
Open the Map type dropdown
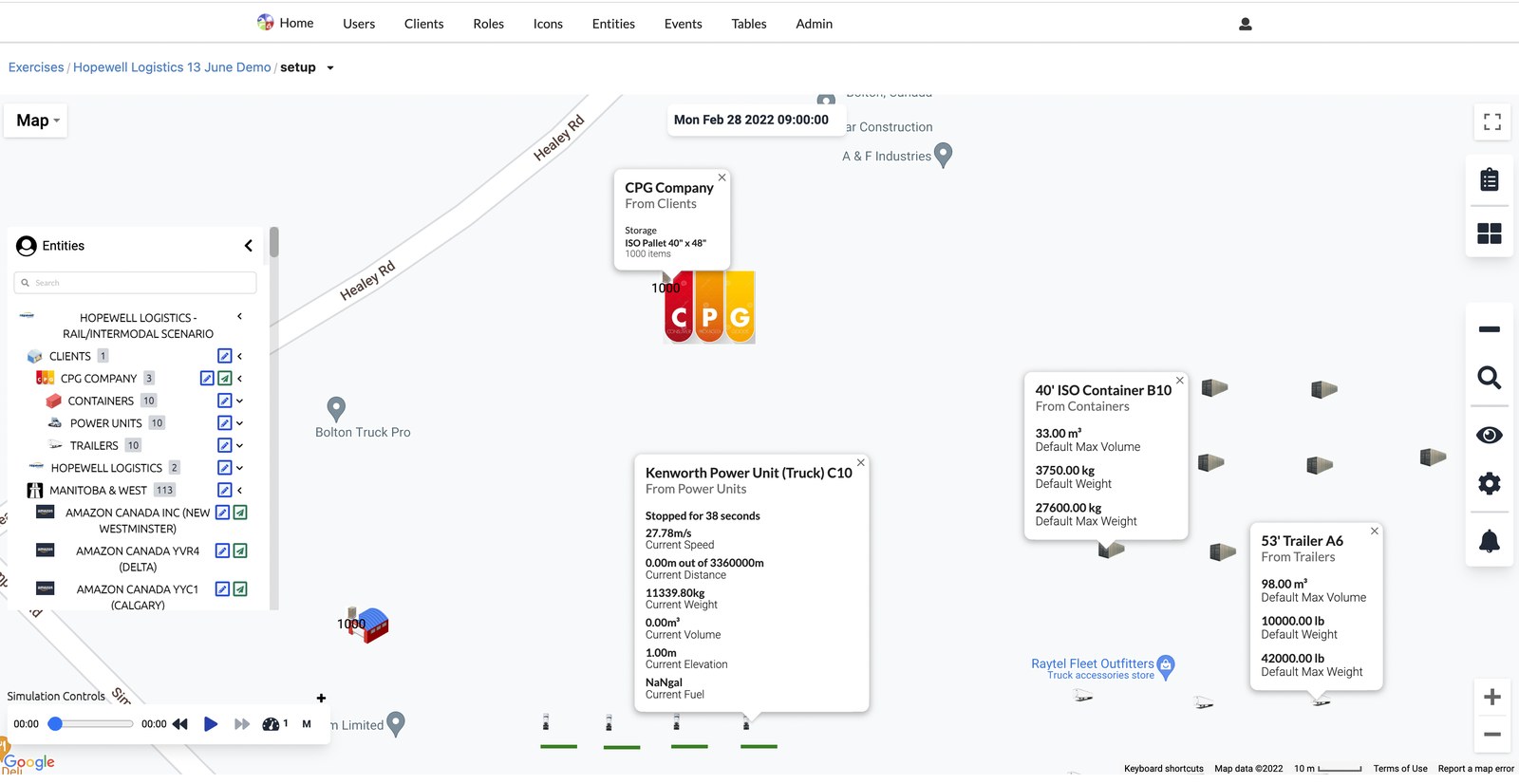pyautogui.click(x=37, y=121)
